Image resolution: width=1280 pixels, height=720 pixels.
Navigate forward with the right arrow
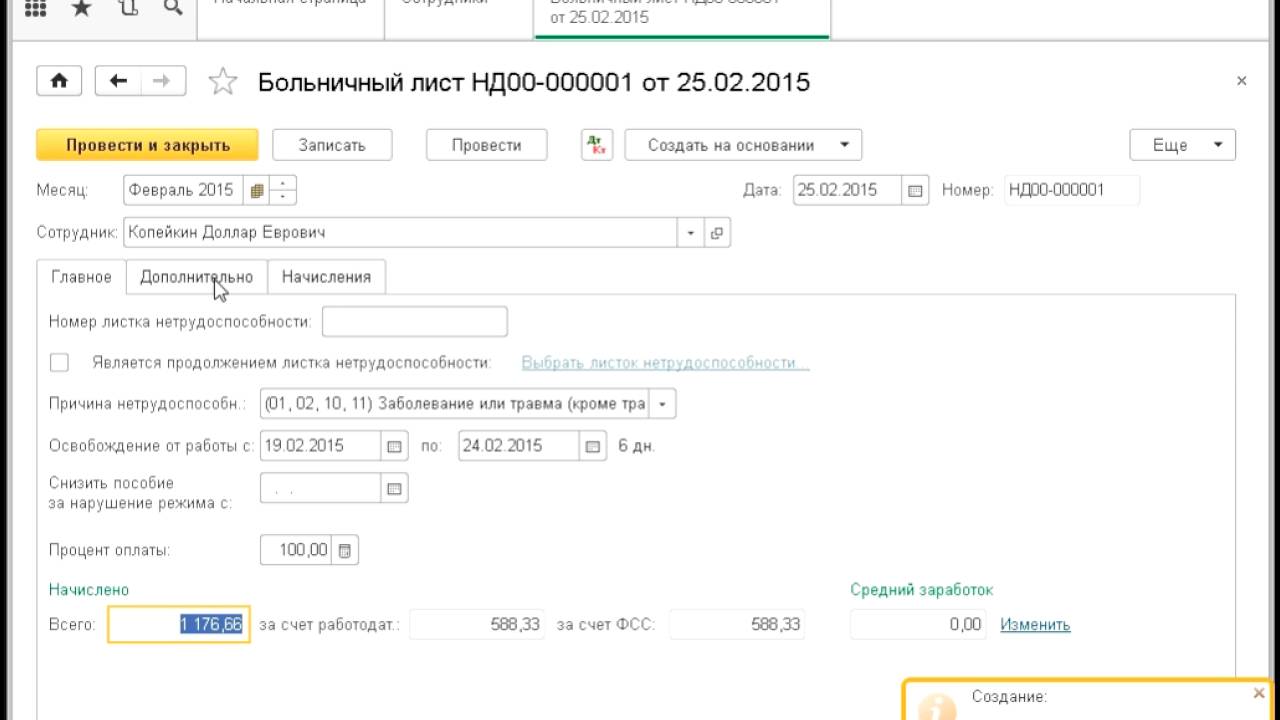click(x=163, y=81)
